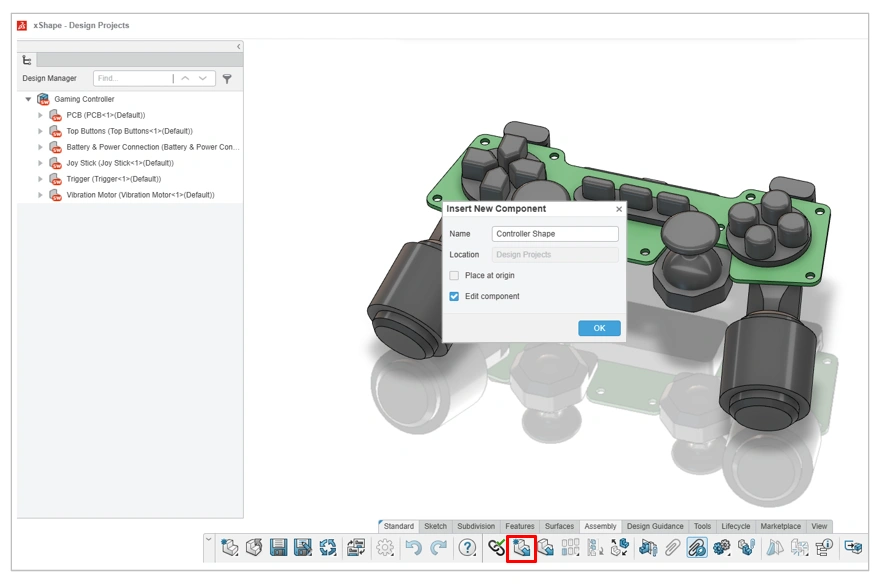Switch to the Sketch tab
This screenshot has width=890, height=584.
point(435,526)
